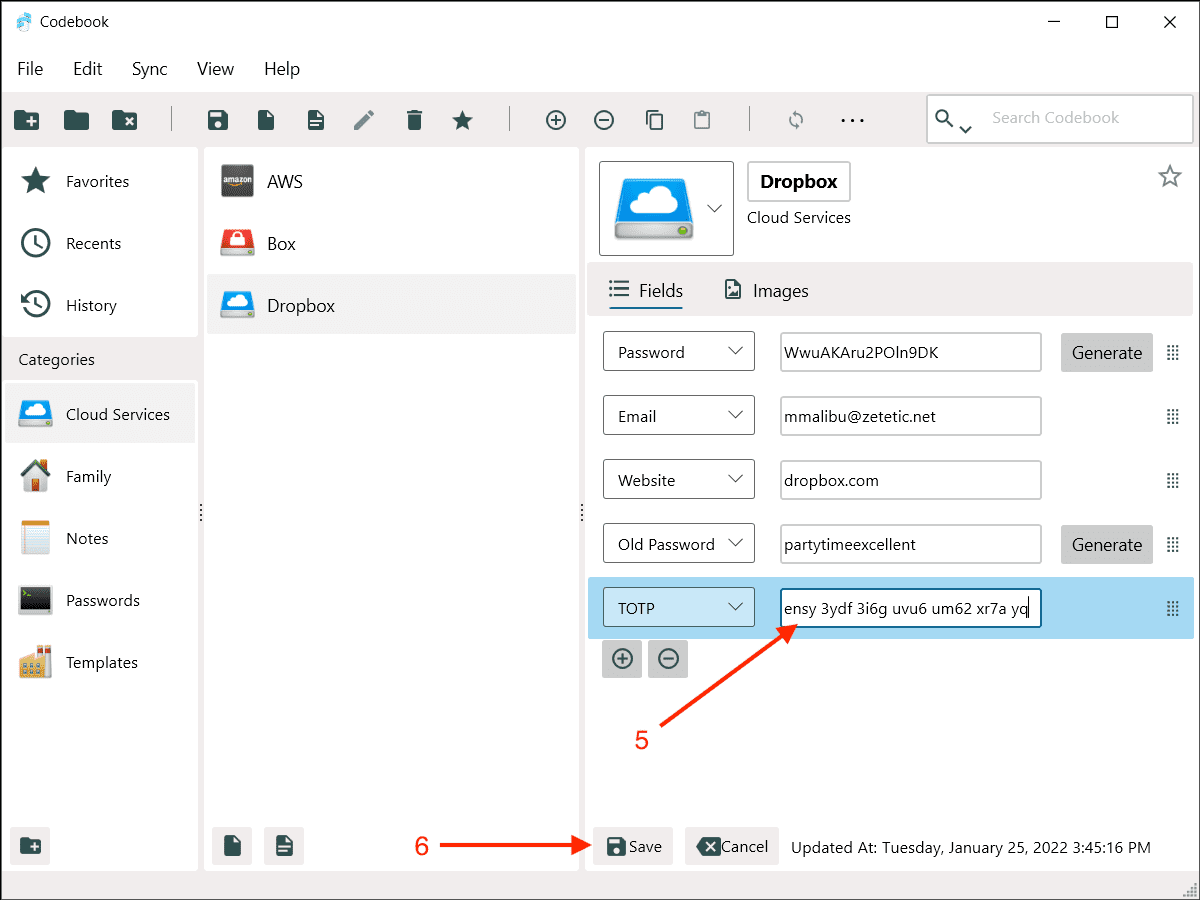Select the Cloud Services category
Screen dimensions: 1200x900
pos(100,414)
